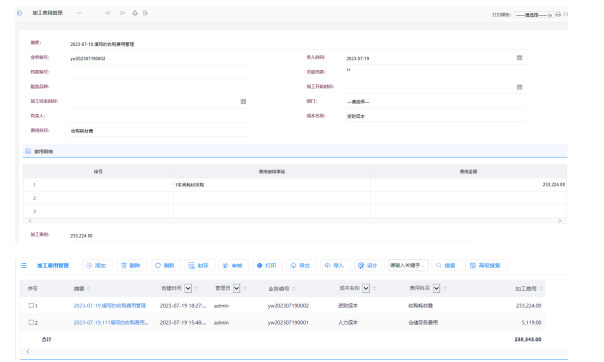Sort the list by the 摘要 column sort icon
The width and height of the screenshot is (604, 362).
coord(89,289)
